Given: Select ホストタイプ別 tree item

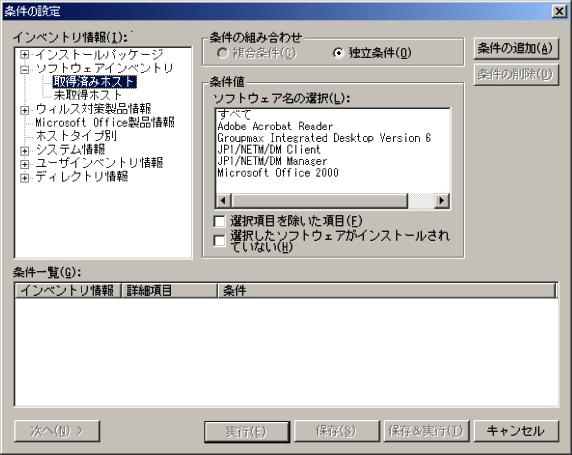Looking at the screenshot, I should pos(76,136).
